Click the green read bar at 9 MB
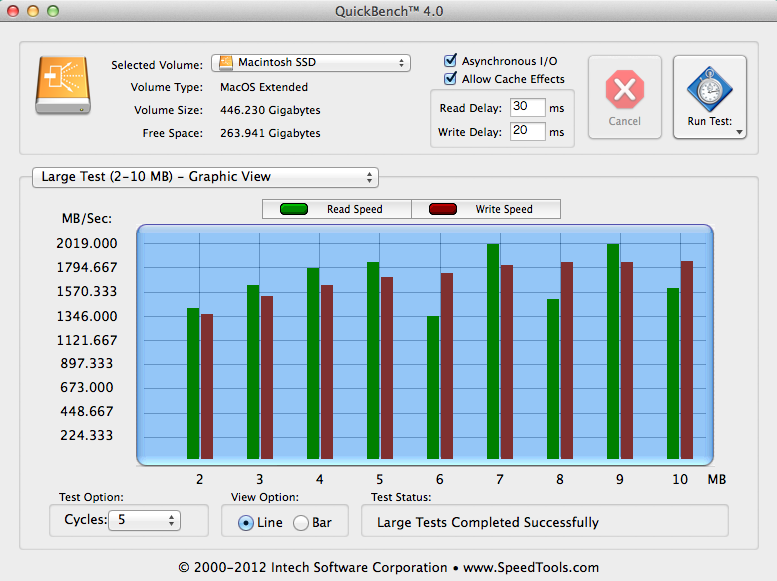This screenshot has height=581, width=777. pos(613,351)
